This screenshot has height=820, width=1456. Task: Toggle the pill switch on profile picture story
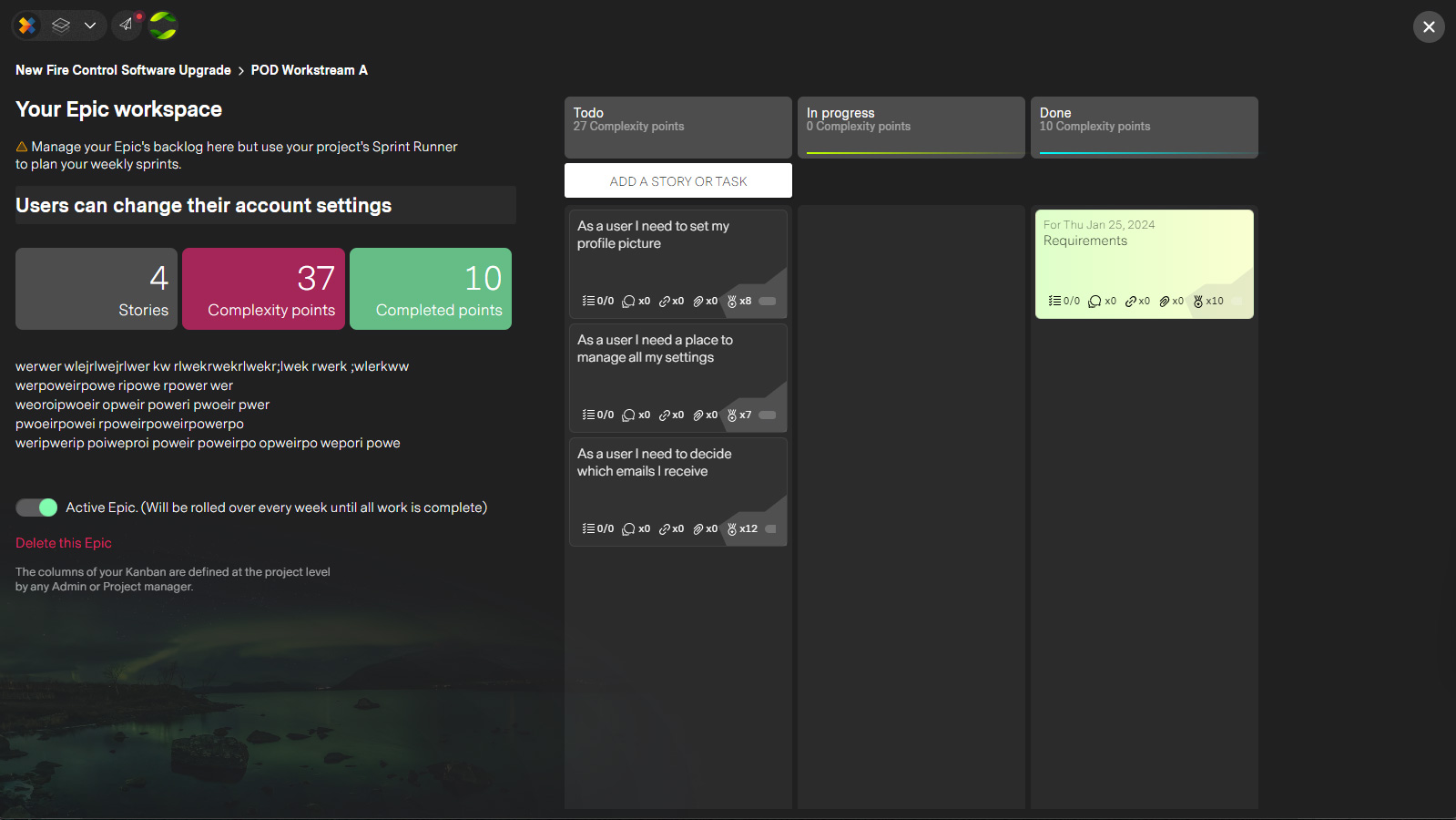pyautogui.click(x=768, y=302)
